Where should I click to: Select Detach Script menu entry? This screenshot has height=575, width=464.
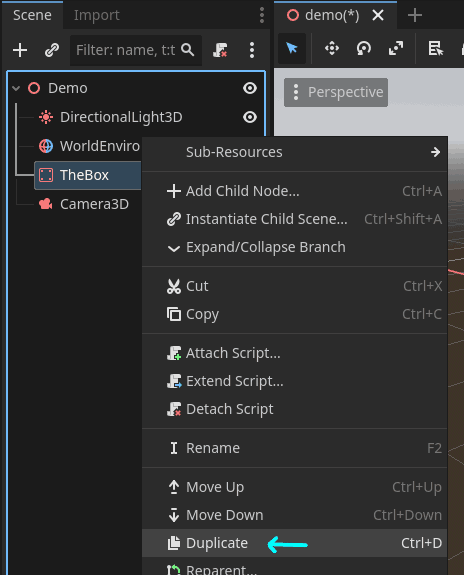tap(295, 409)
